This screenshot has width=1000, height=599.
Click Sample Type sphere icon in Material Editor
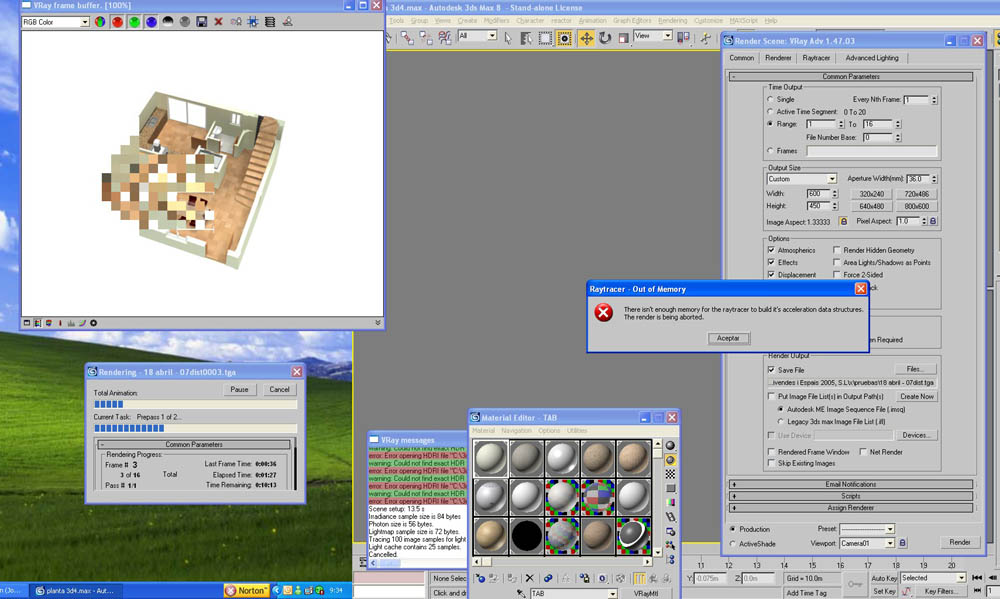pos(670,445)
